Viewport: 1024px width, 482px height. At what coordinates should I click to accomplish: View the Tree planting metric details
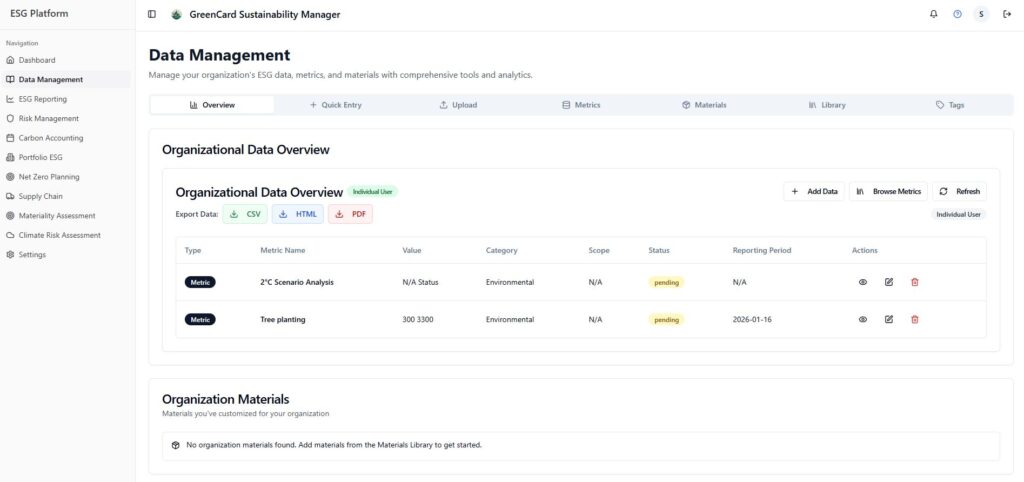[x=863, y=319]
